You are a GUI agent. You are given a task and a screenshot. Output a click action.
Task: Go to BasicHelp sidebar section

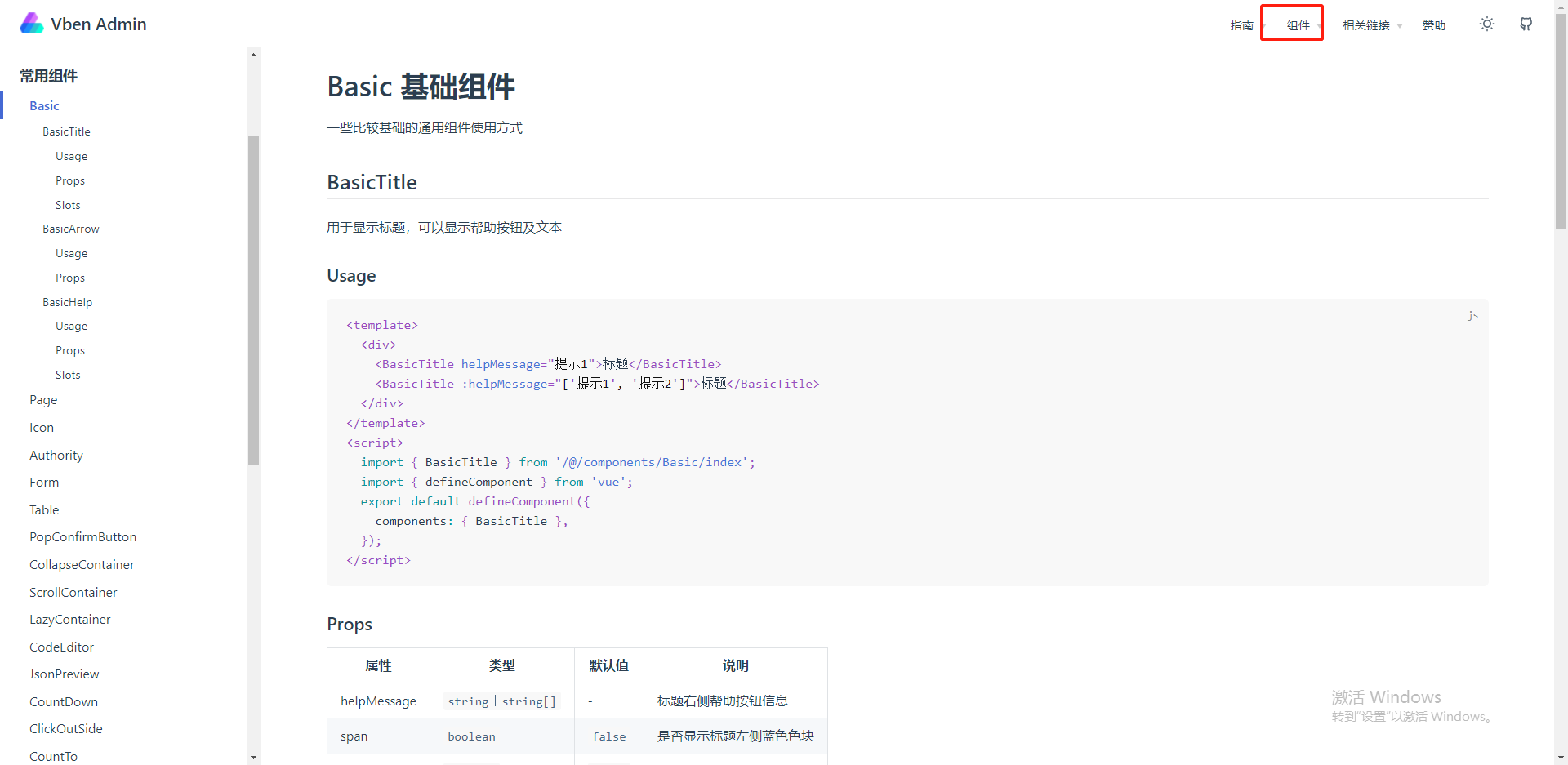(67, 302)
